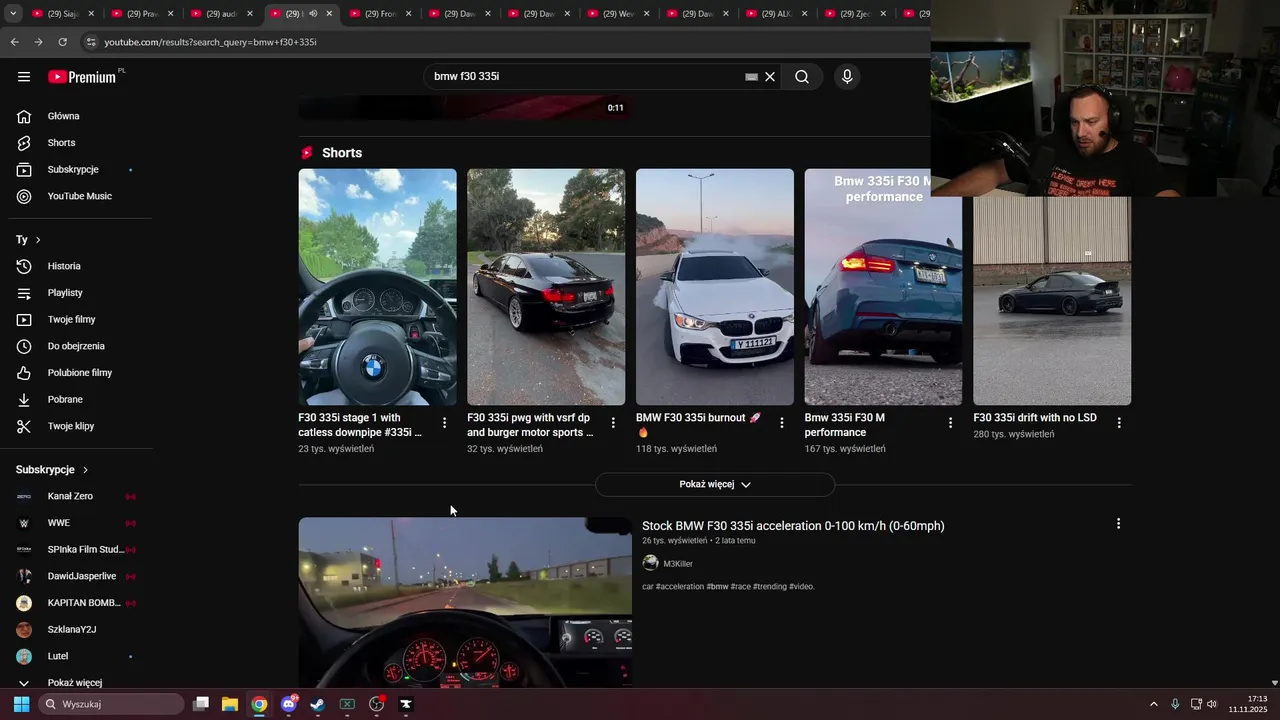
Task: Click the Wyszukaj taskbar search box
Action: coord(111,704)
